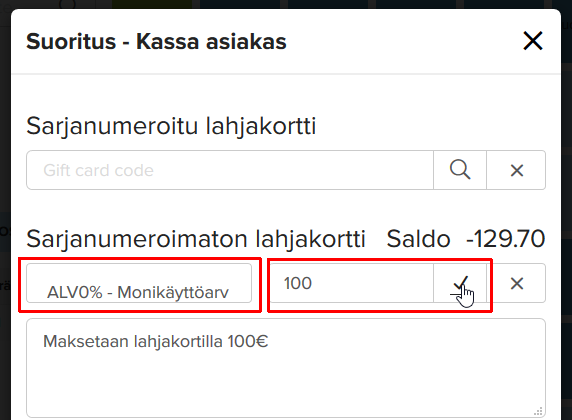Select the Saldo label
This screenshot has width=572, height=420.
(418, 239)
